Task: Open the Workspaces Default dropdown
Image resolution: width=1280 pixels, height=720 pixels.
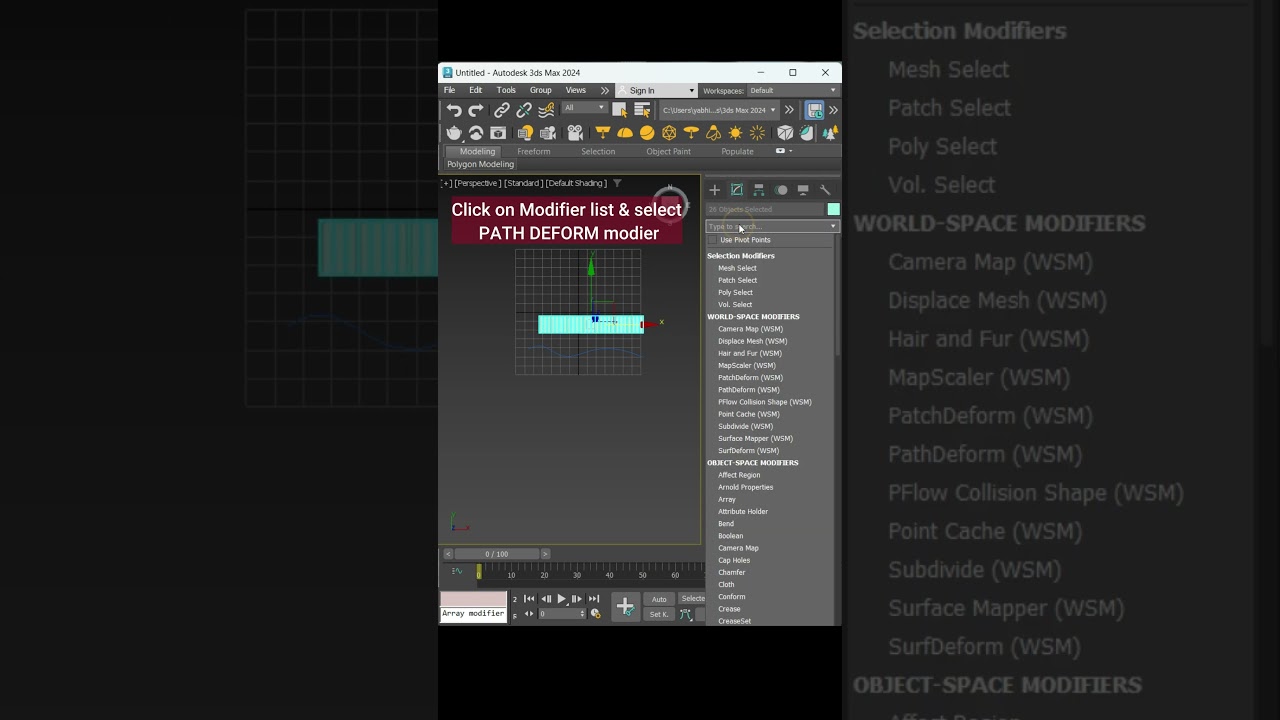Action: point(793,90)
